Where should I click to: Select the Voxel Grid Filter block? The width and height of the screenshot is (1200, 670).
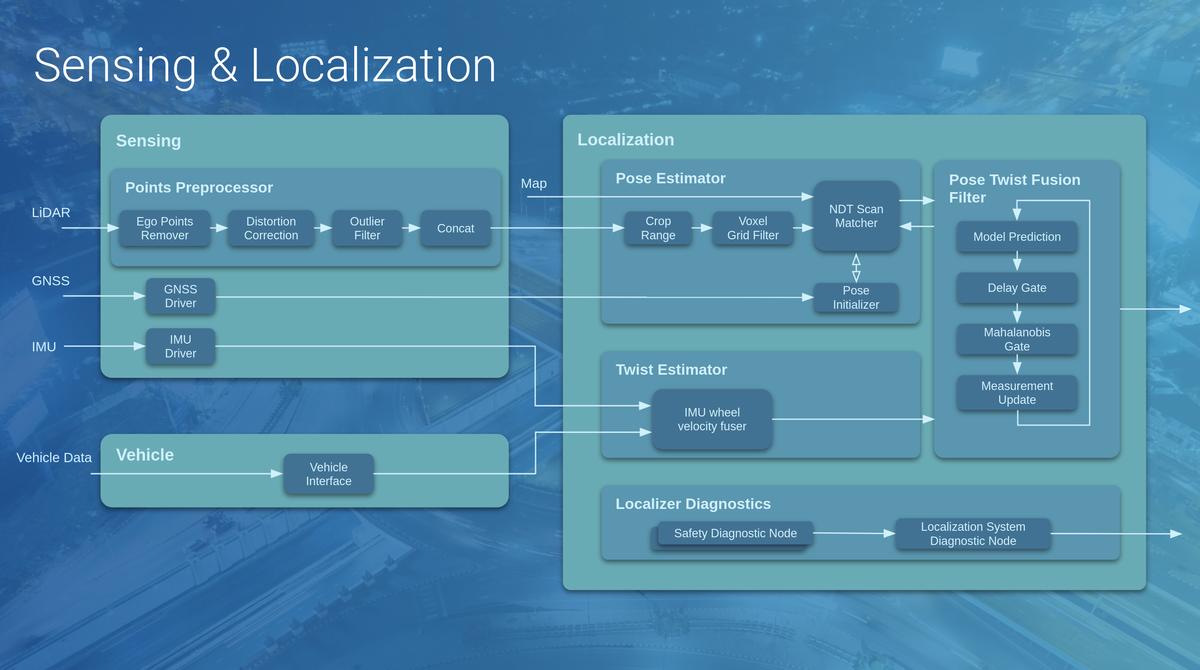753,228
